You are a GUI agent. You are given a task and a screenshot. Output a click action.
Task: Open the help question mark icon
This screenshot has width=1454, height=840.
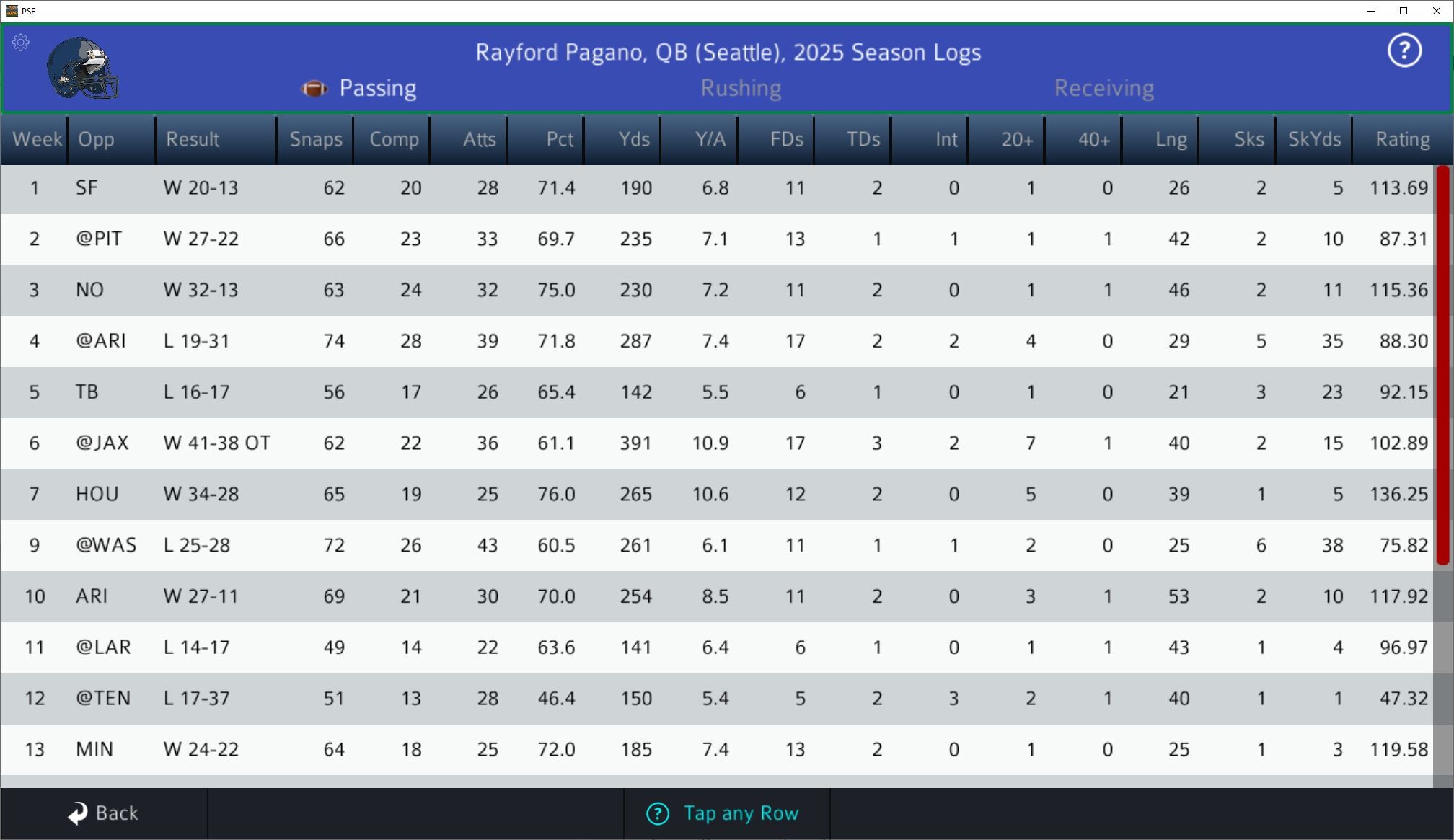[x=1404, y=51]
